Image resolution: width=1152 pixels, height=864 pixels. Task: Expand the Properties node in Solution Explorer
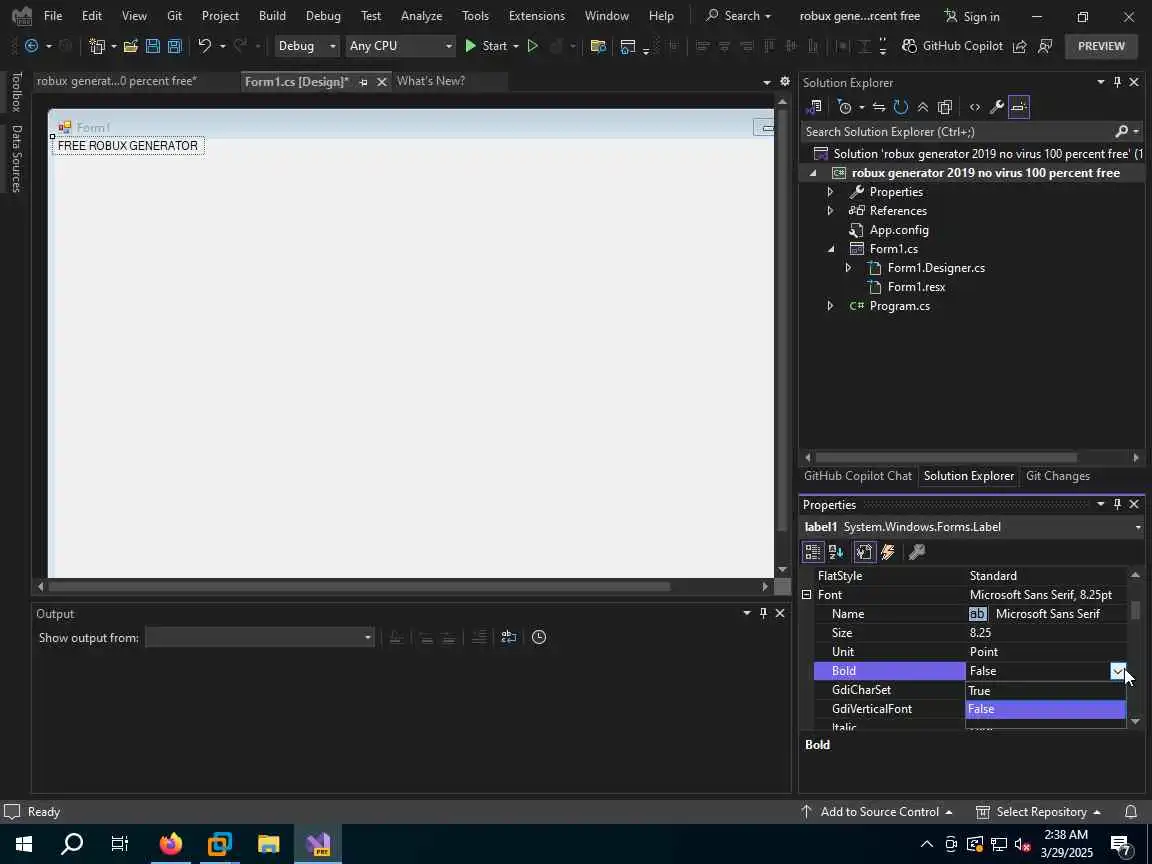[x=830, y=192]
